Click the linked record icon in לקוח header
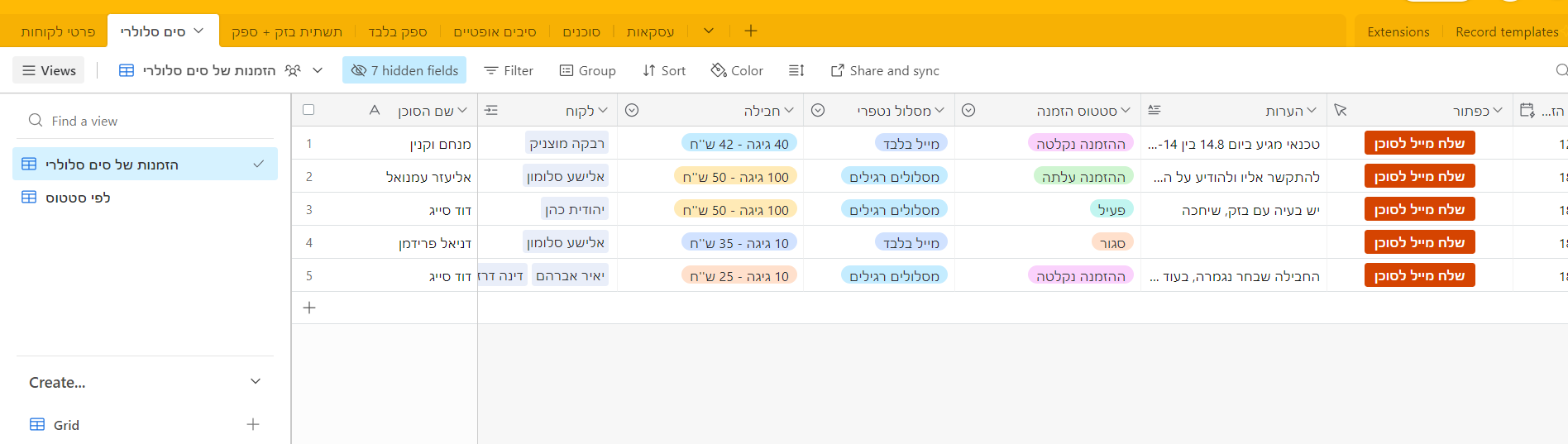 pyautogui.click(x=491, y=110)
